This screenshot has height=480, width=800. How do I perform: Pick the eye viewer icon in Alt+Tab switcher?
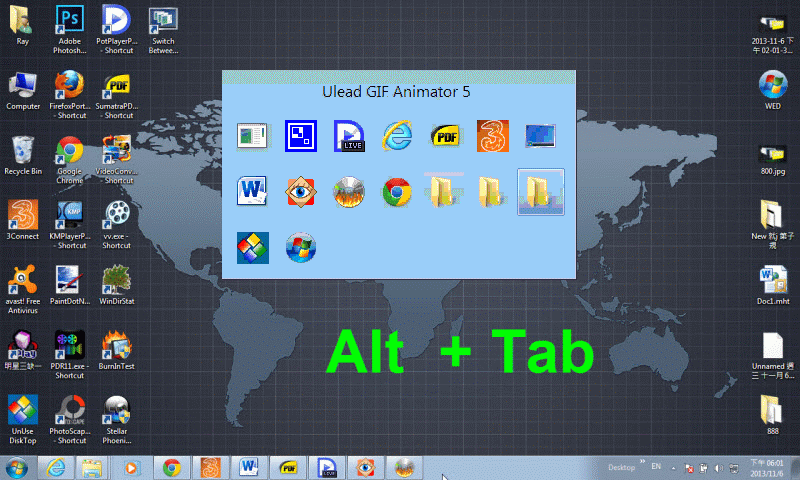[x=301, y=192]
